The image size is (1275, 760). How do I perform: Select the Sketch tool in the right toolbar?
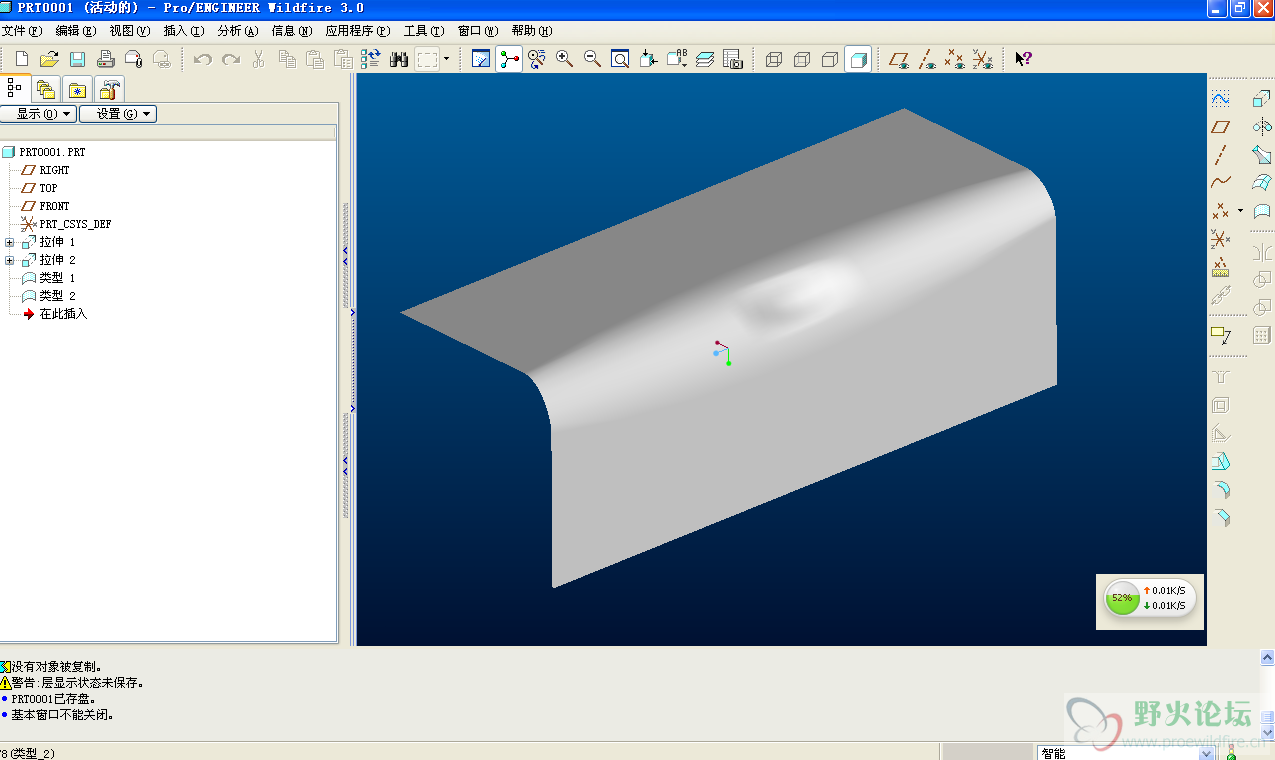pos(1220,98)
